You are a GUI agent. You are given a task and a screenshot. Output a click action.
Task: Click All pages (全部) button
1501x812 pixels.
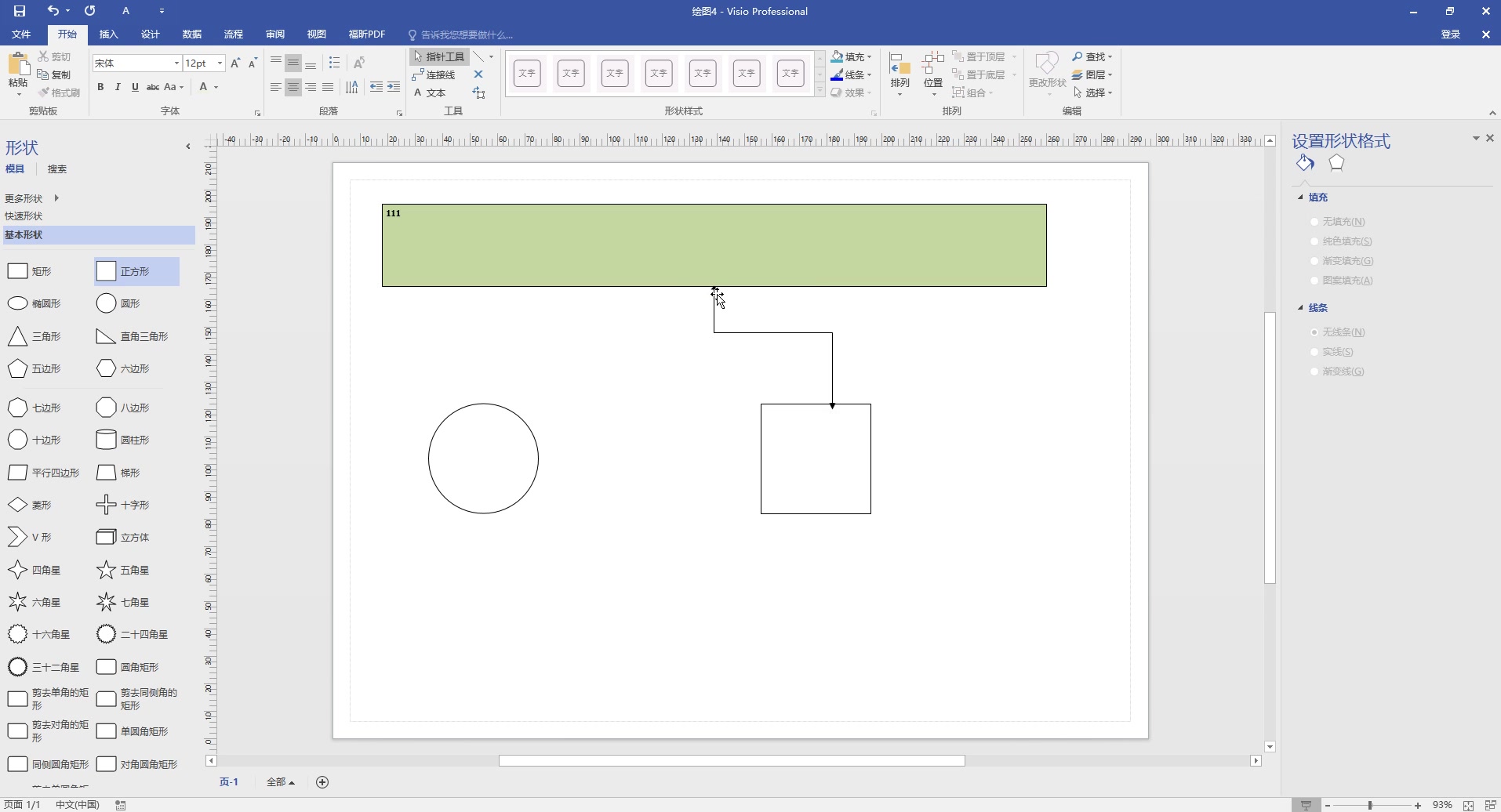pyautogui.click(x=280, y=782)
